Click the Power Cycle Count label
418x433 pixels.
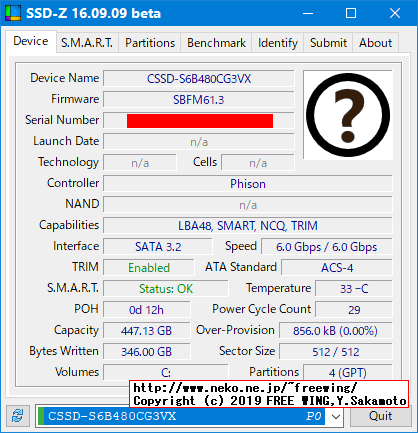[262, 309]
